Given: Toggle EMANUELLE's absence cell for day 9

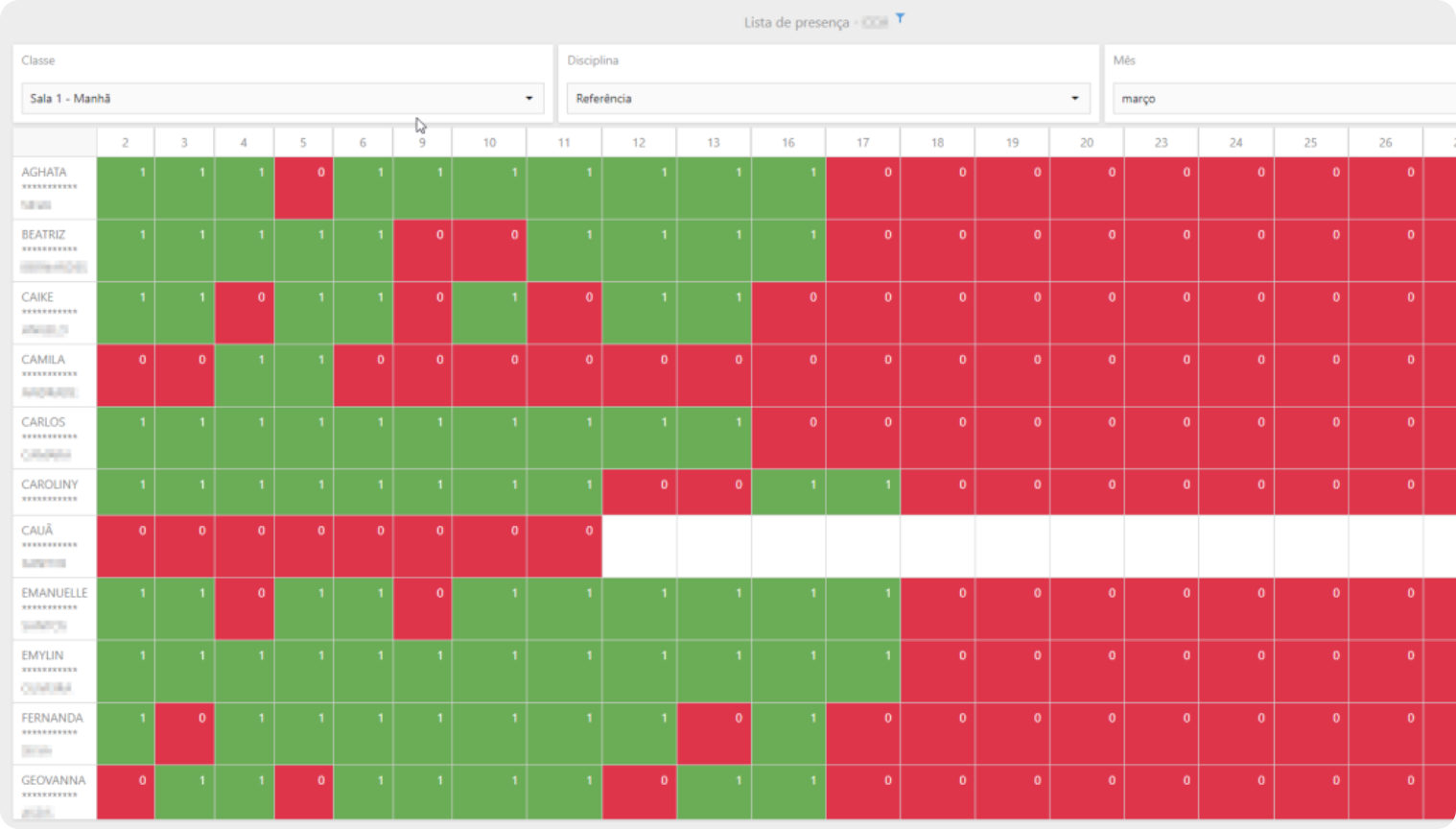Looking at the screenshot, I should click(x=422, y=608).
